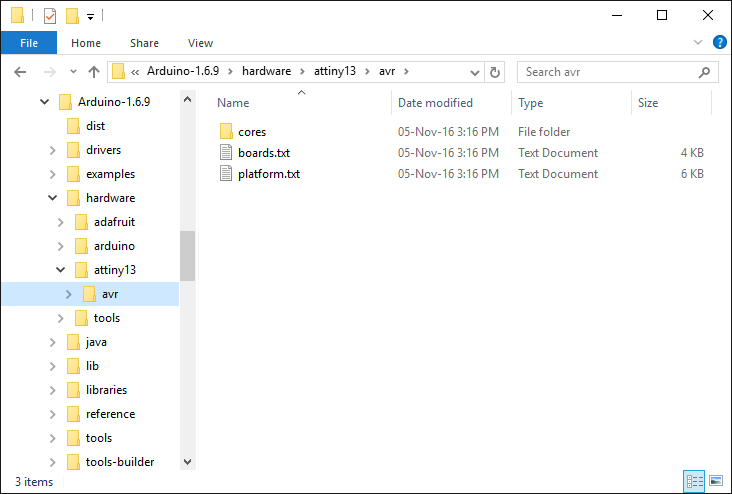Click navigation pane scroll up arrow
The width and height of the screenshot is (732, 494).
click(187, 99)
